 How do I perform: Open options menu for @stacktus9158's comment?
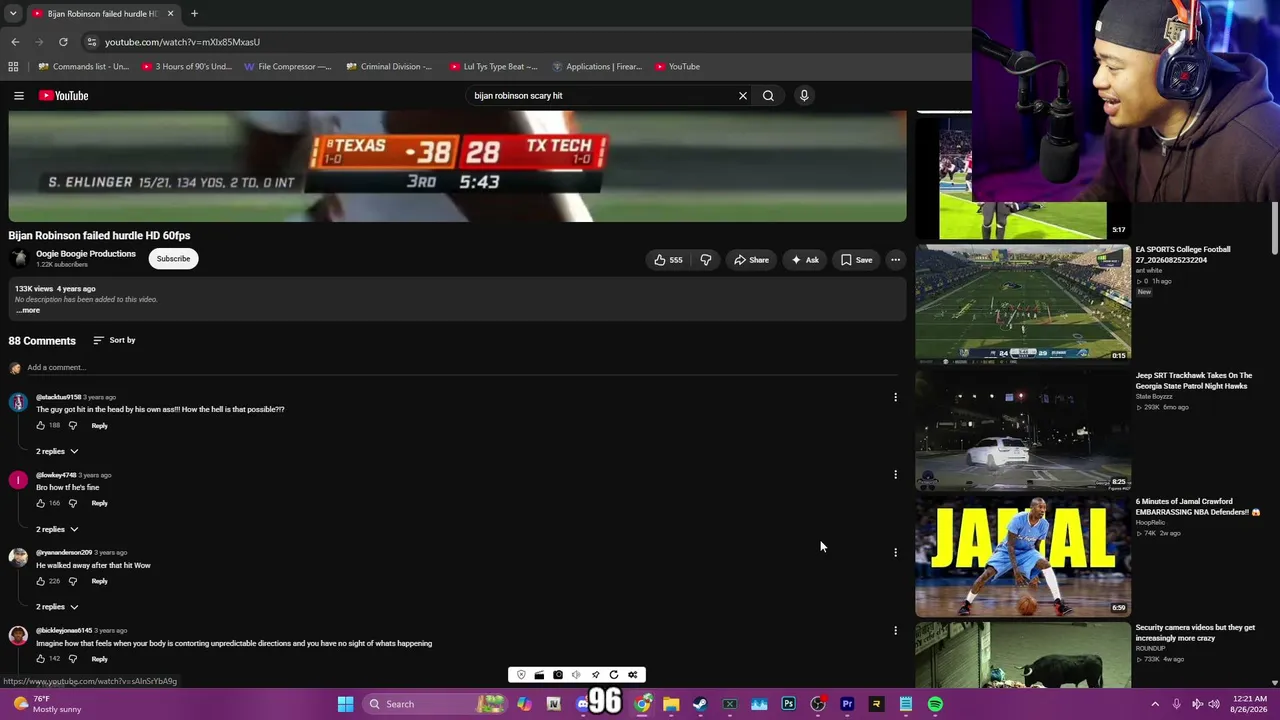click(896, 397)
